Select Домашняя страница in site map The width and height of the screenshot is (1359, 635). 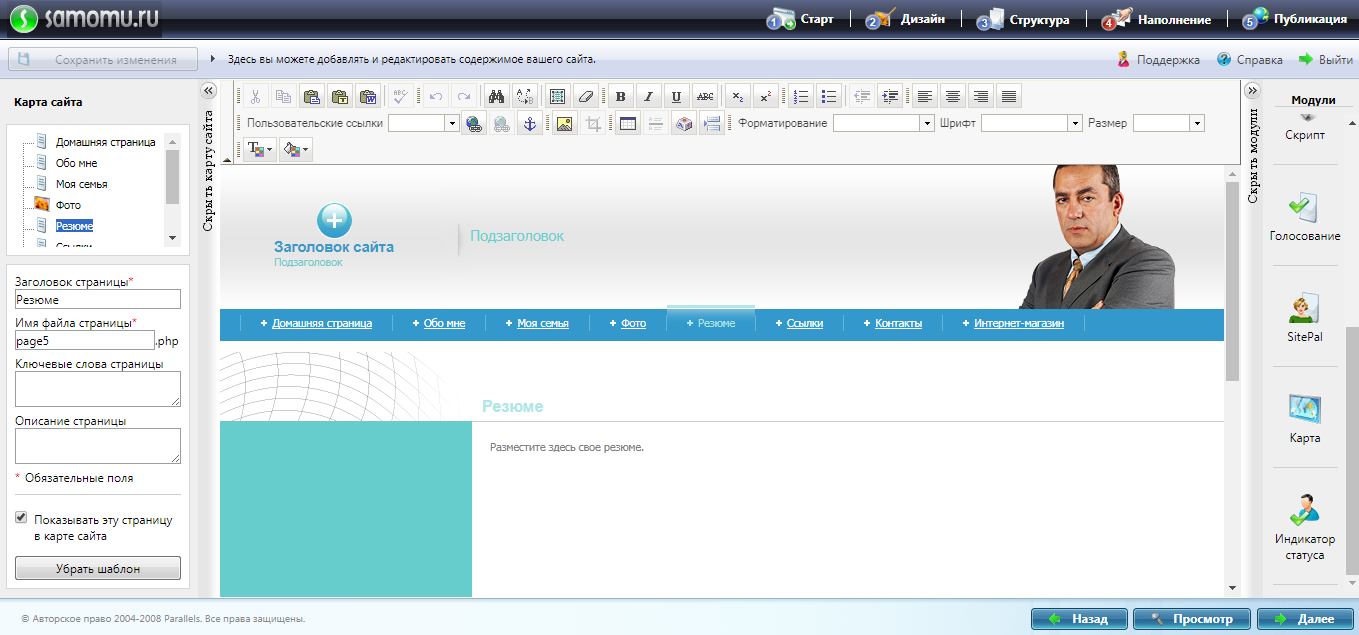coord(105,142)
